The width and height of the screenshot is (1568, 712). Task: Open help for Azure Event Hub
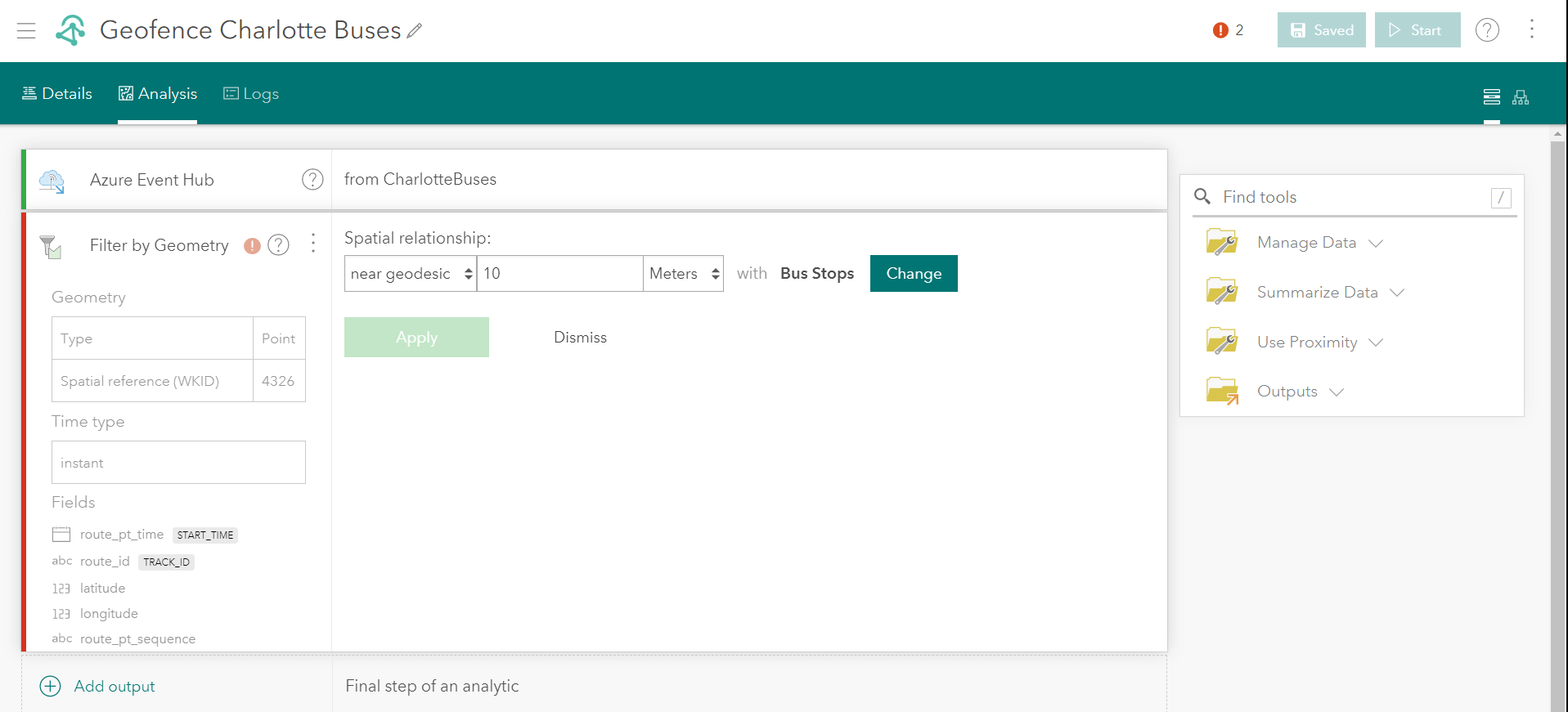pos(312,179)
